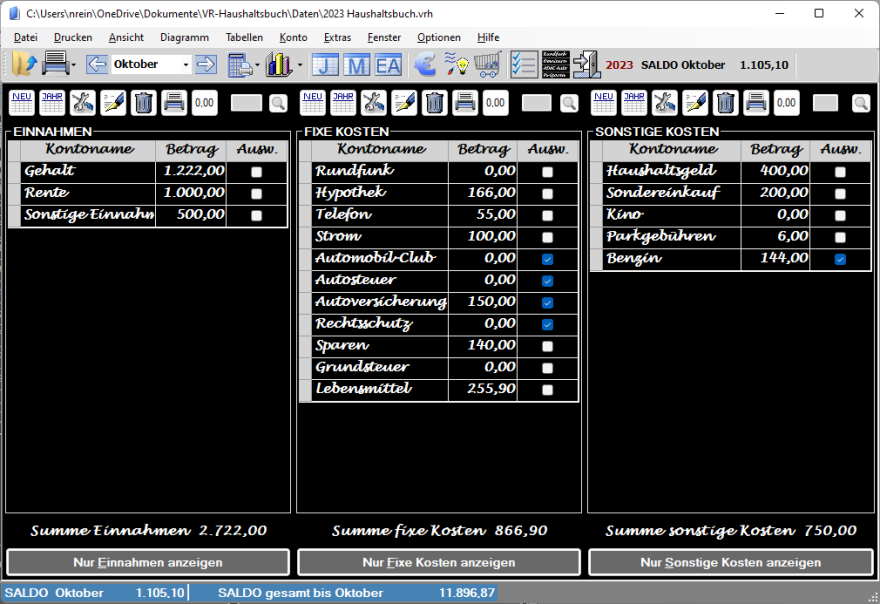Screen dimensions: 880x604
Task: Click the exit door icon in toolbar
Action: tap(586, 65)
